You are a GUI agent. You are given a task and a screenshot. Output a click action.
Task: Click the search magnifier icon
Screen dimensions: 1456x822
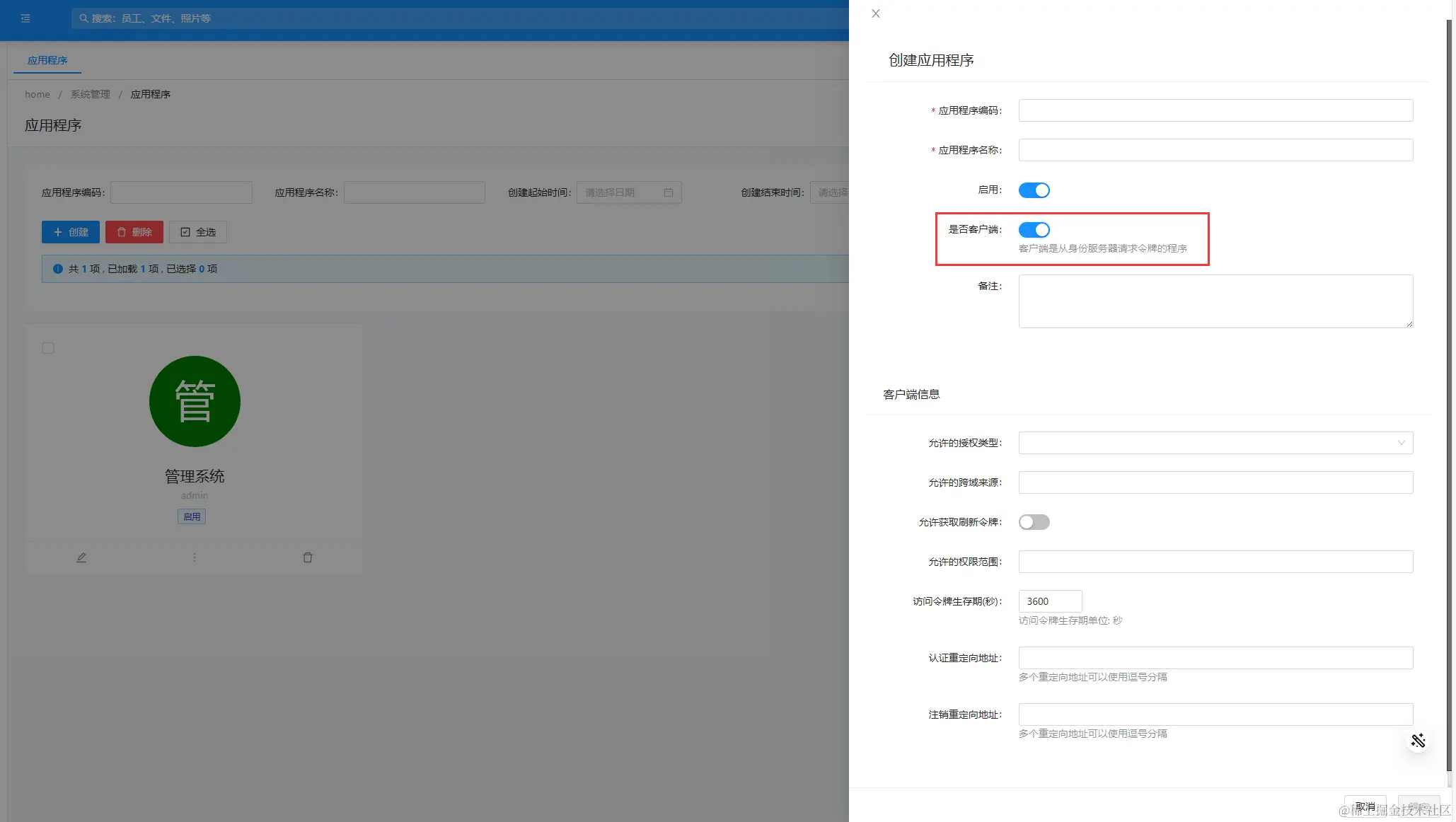pos(83,18)
